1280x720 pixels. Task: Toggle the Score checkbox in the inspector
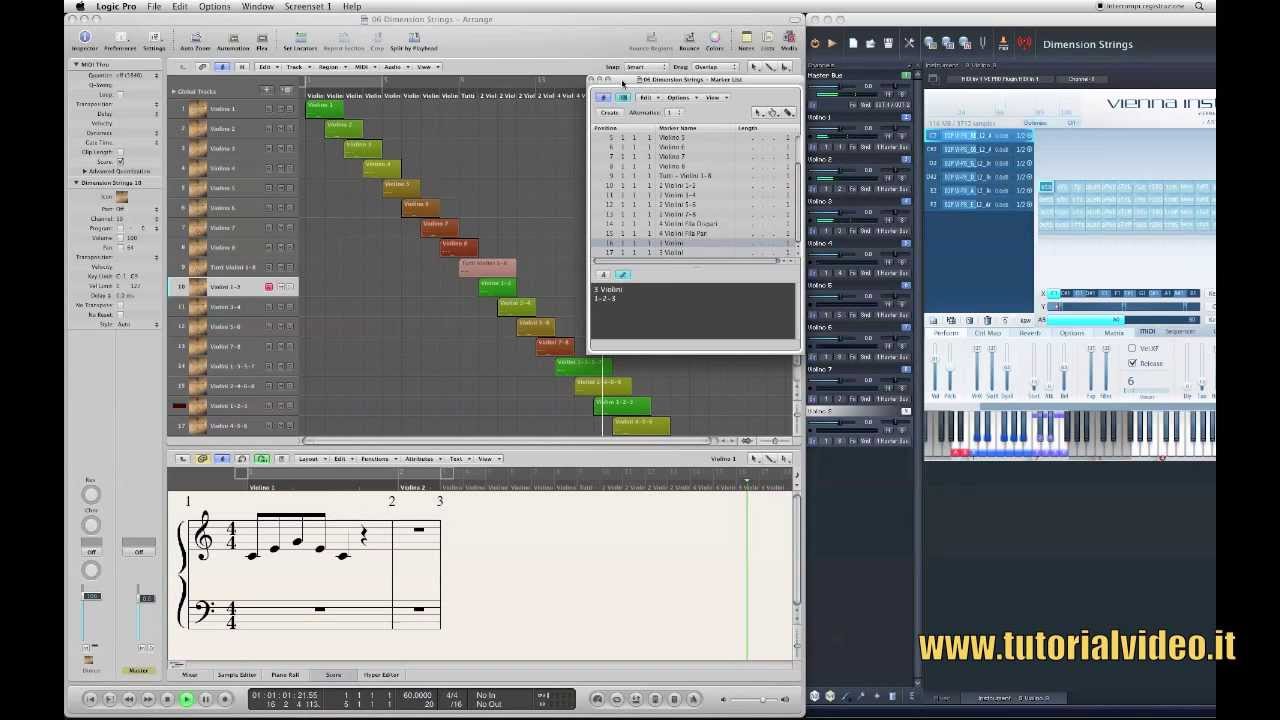[120, 161]
